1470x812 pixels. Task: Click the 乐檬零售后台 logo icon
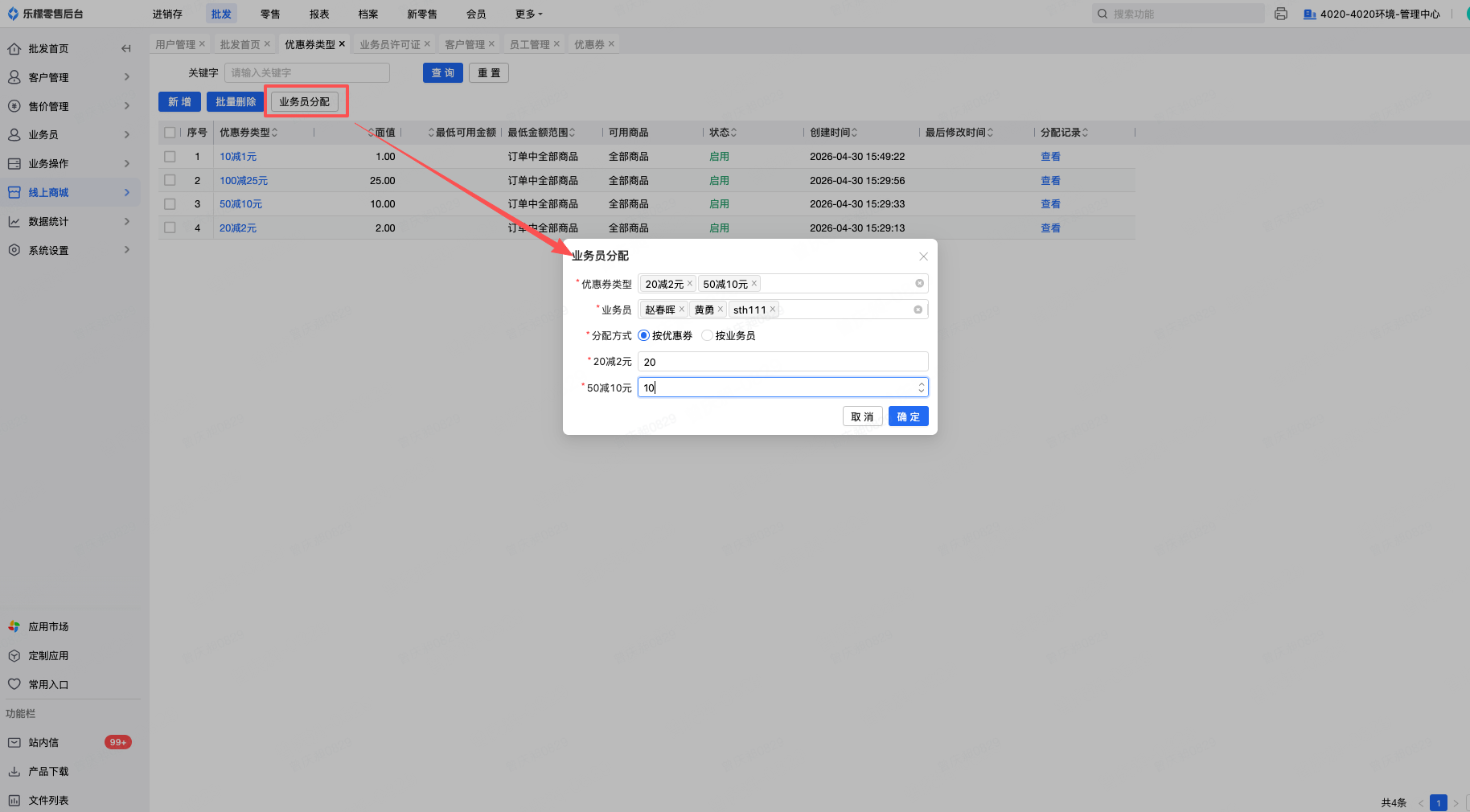[x=13, y=14]
